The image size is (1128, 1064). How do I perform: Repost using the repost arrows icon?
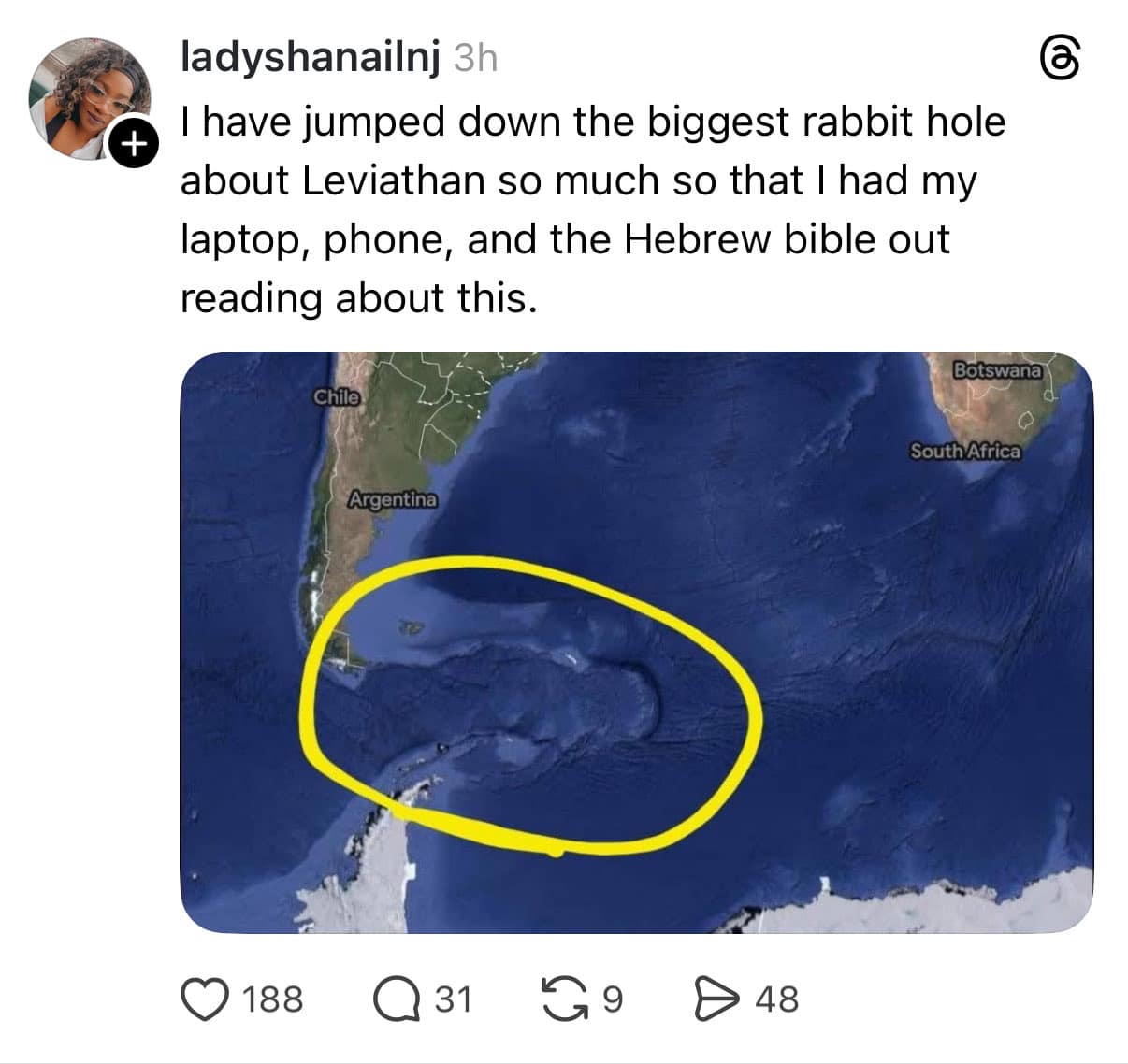pyautogui.click(x=562, y=999)
